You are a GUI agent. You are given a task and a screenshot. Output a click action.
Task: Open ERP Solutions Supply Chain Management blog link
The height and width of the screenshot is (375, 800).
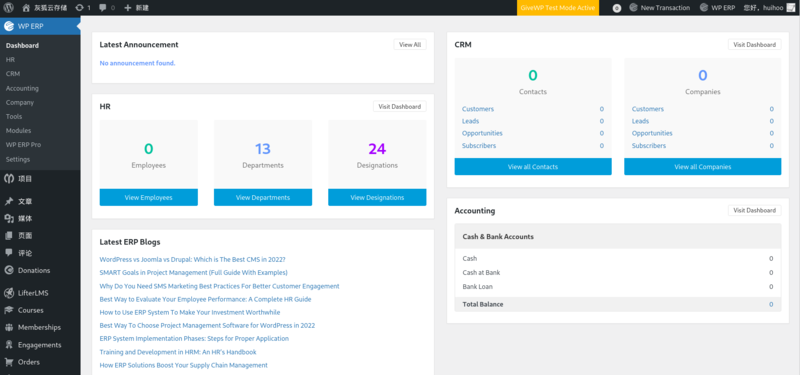coord(184,365)
